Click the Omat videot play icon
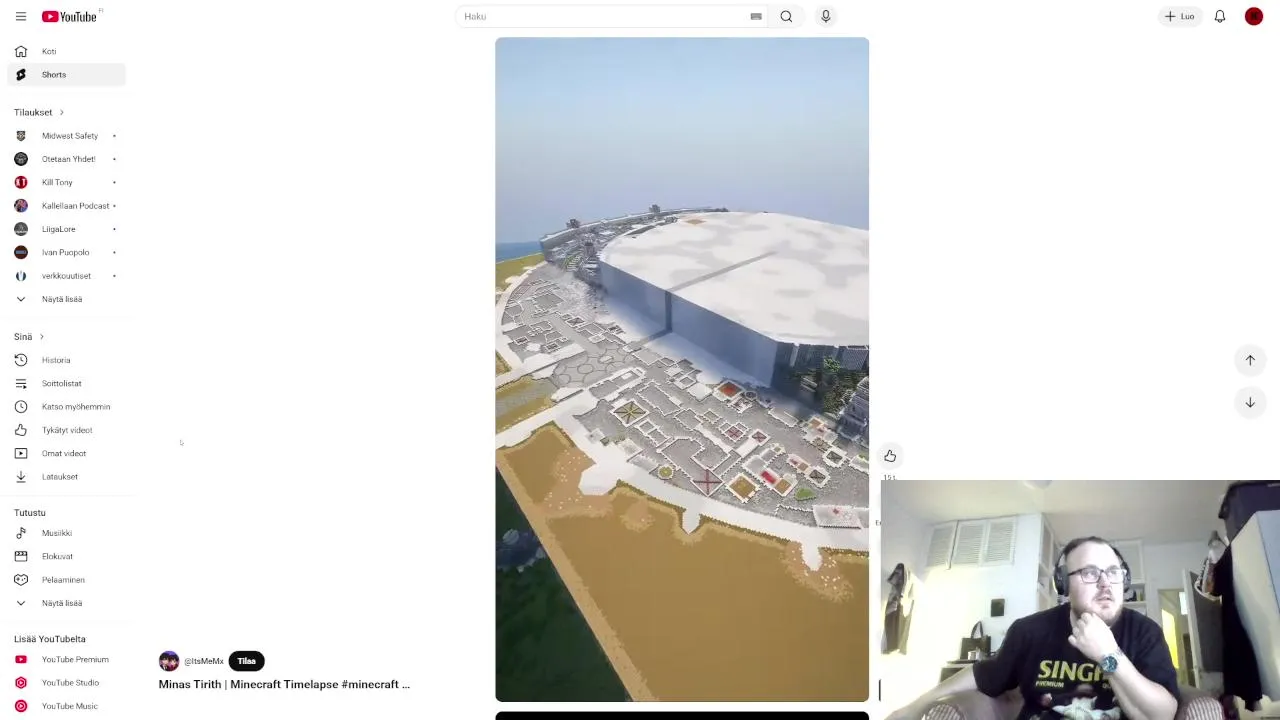1280x720 pixels. (21, 453)
